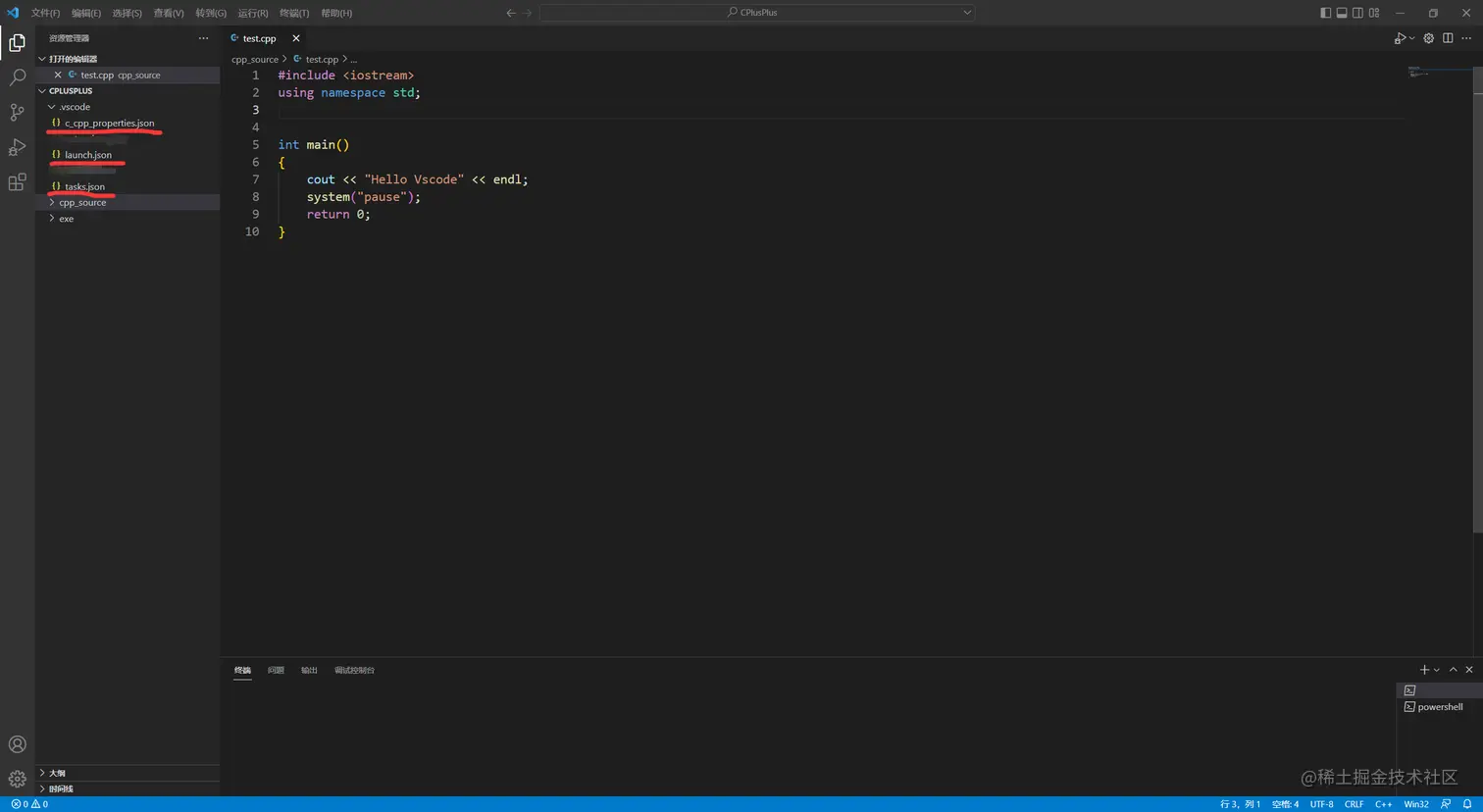
Task: Toggle the bottom panel visibility
Action: tap(1342, 13)
